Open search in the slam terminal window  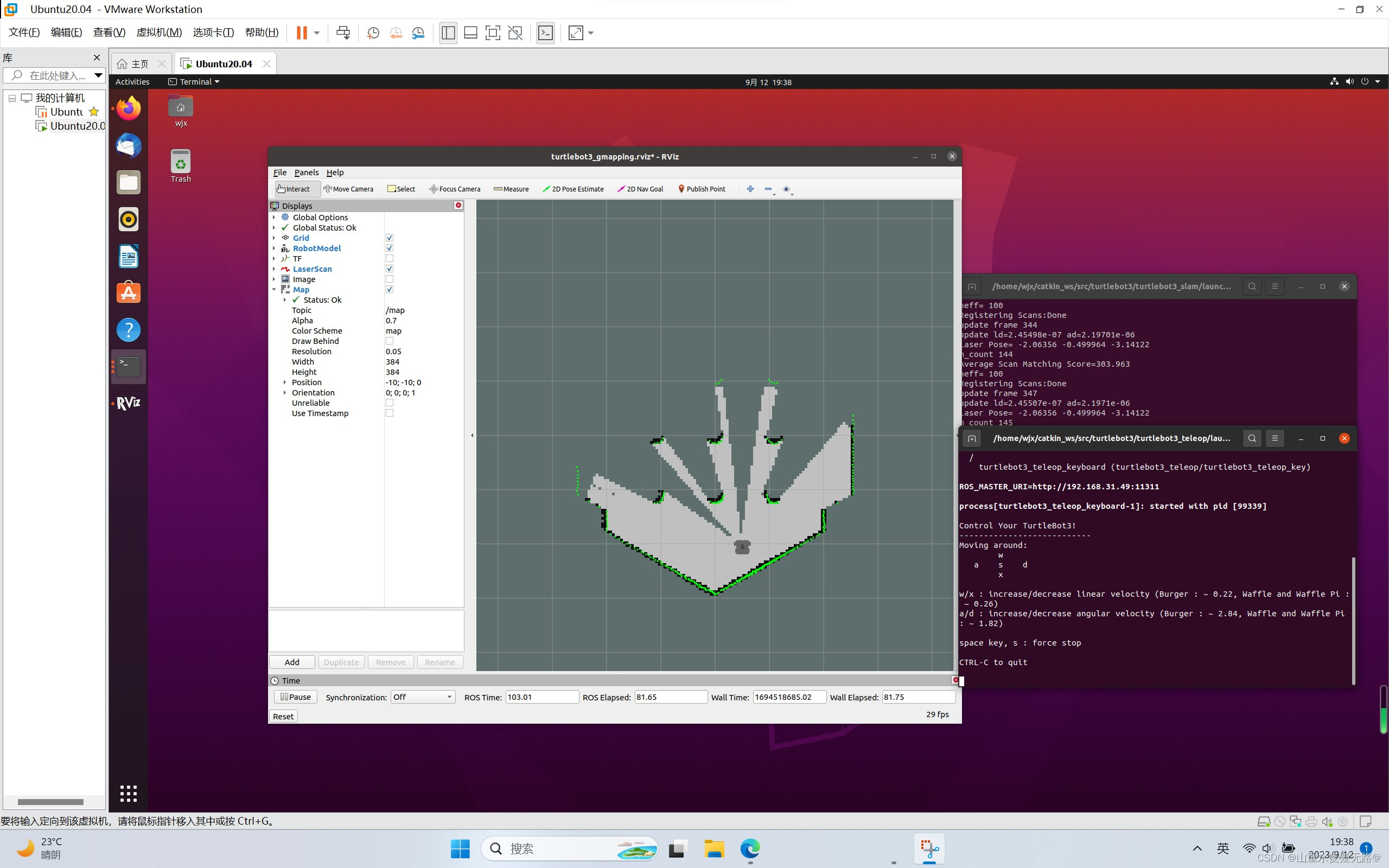click(1252, 286)
